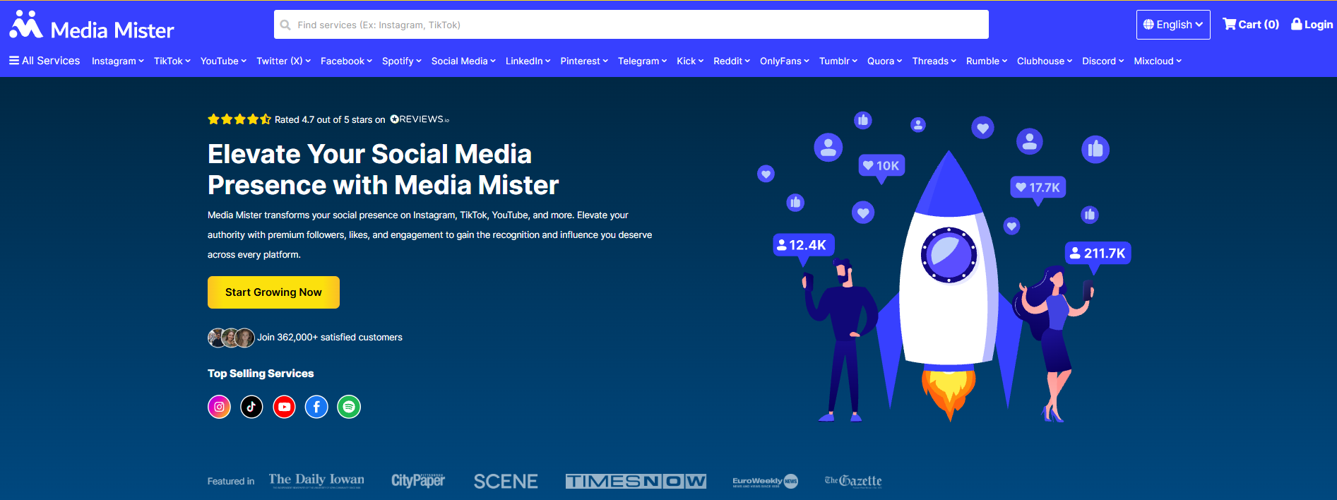Click the 'Elevate Your Social Media' headline
Image resolution: width=1337 pixels, height=500 pixels.
370,154
